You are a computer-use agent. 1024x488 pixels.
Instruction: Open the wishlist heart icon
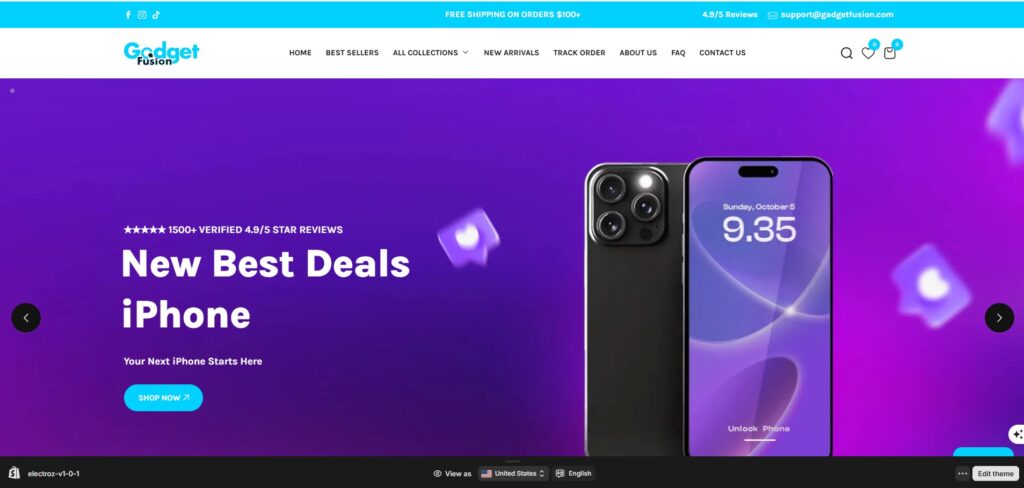tap(868, 53)
